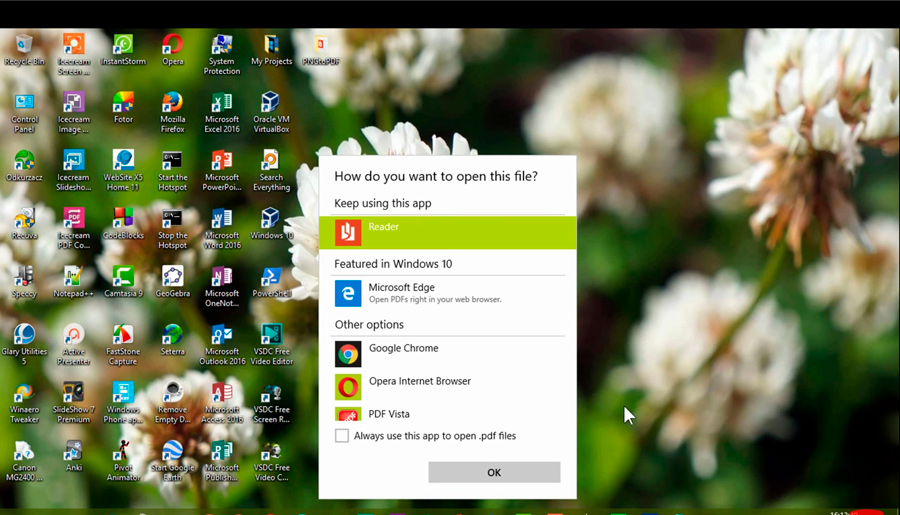Click the VSDC Free Screen Recorder icon
The image size is (900, 515).
tap(271, 403)
